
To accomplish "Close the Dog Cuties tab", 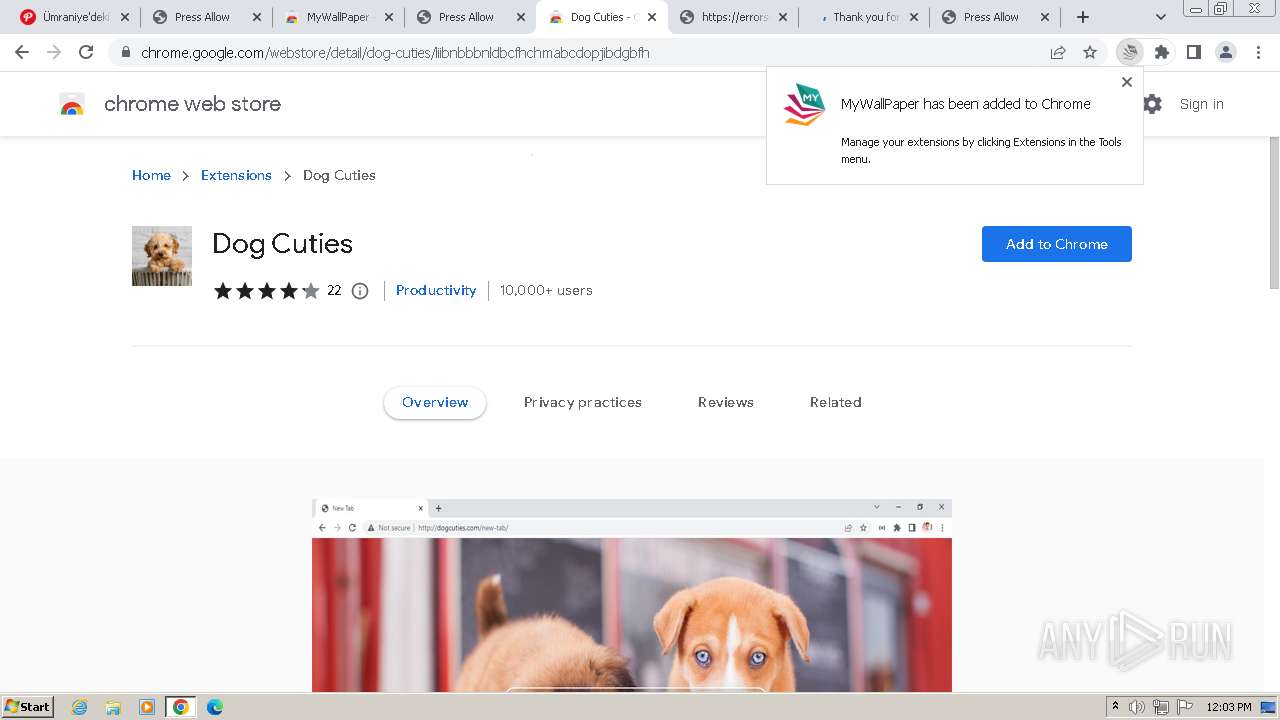I will (x=652, y=17).
